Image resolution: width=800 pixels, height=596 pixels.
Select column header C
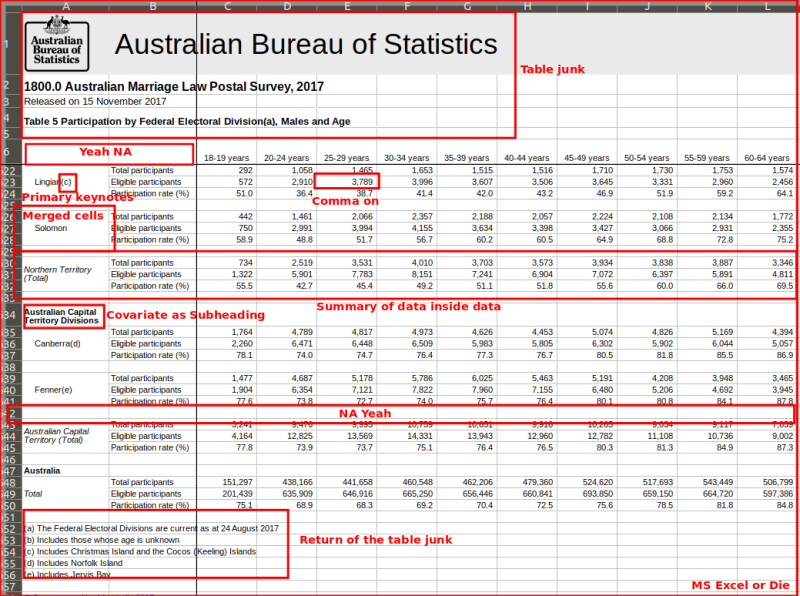(227, 6)
